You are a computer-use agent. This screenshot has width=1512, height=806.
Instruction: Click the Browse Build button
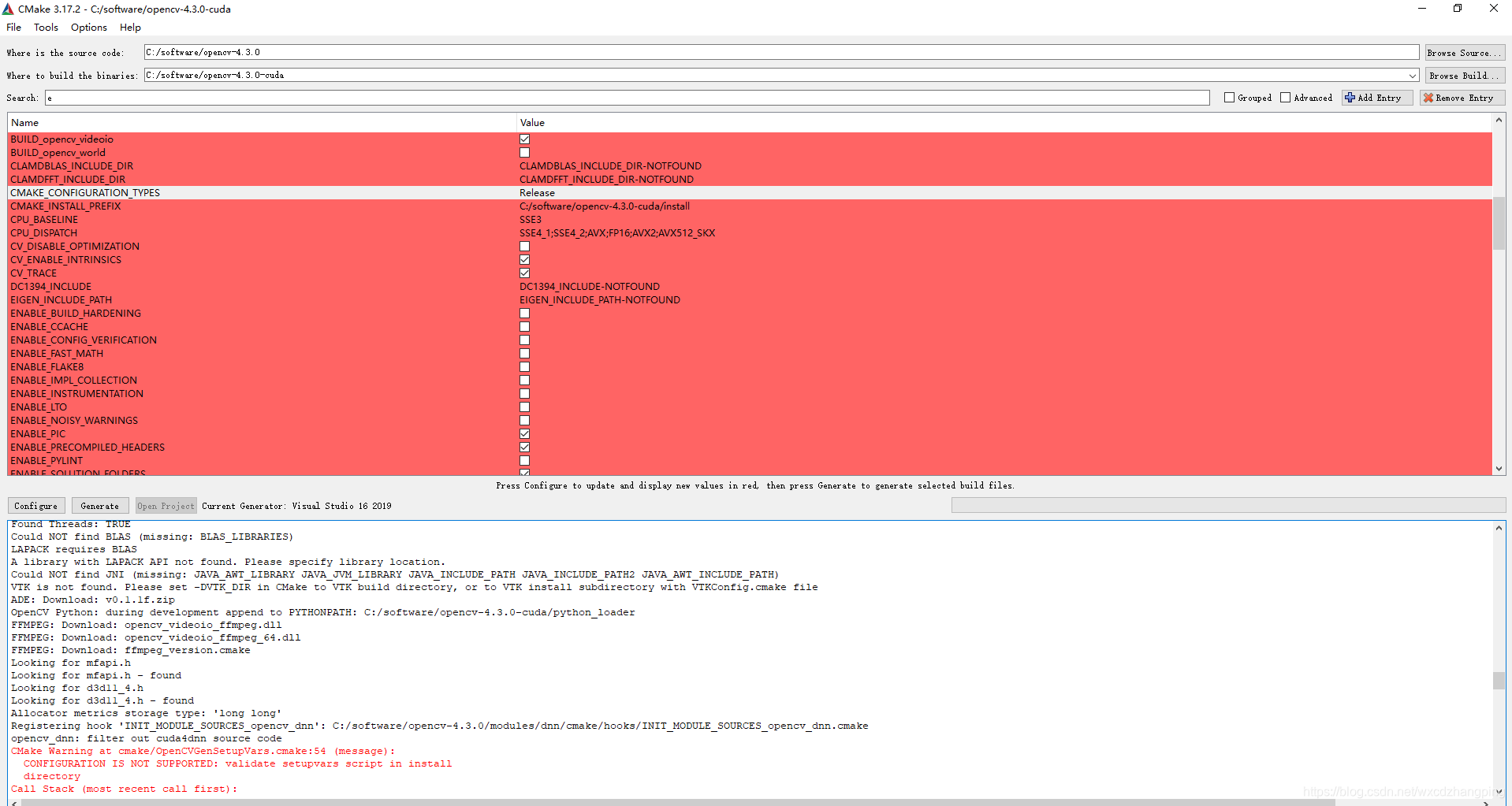tap(1465, 76)
